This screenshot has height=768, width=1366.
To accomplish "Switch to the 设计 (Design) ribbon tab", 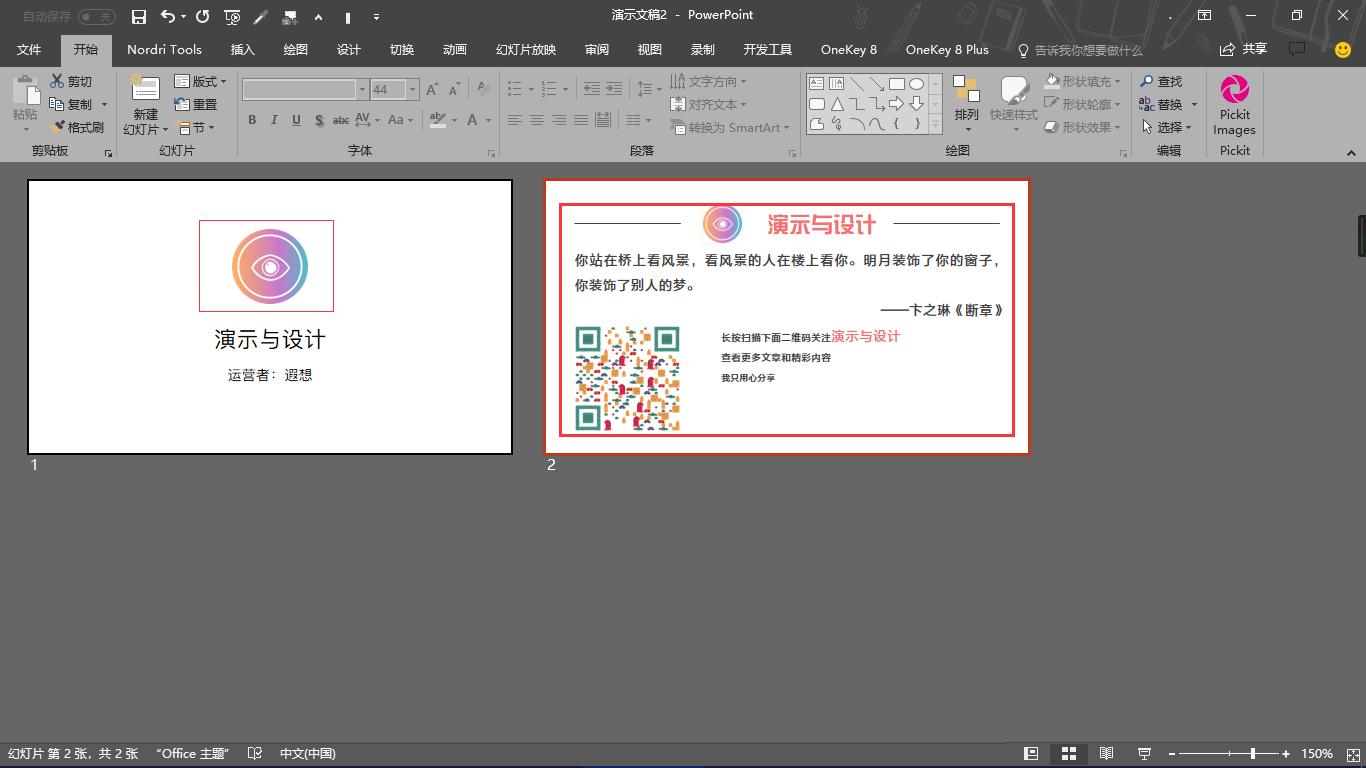I will point(348,49).
